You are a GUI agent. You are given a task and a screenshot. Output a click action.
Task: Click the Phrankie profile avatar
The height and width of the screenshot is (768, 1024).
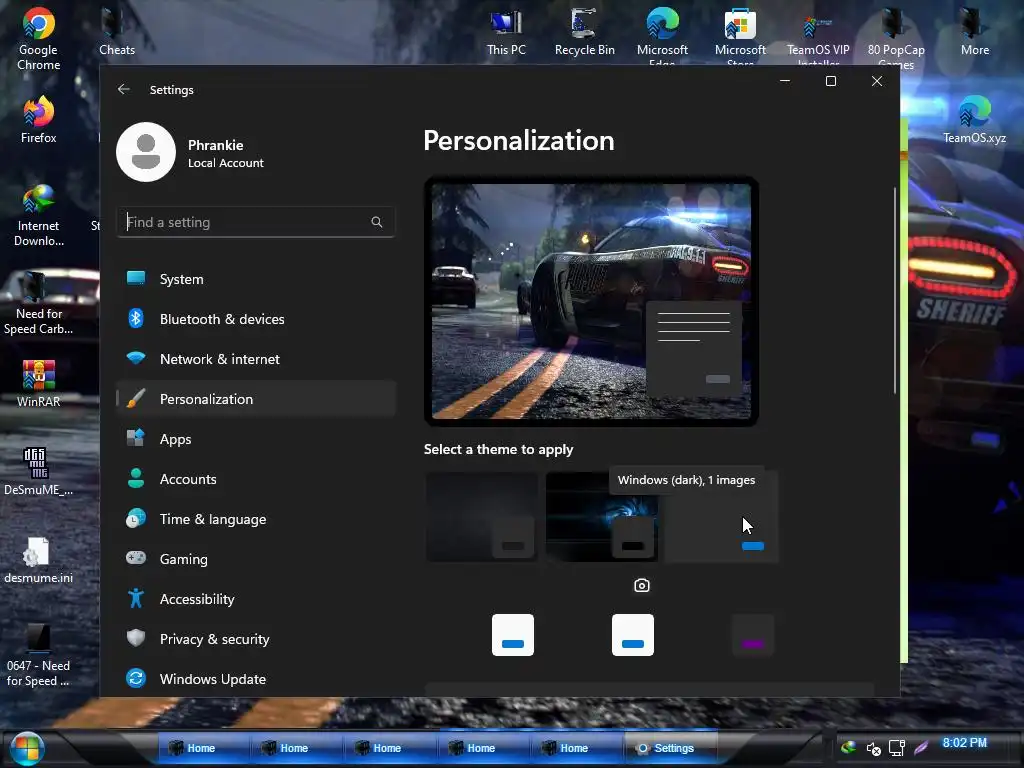pyautogui.click(x=146, y=152)
